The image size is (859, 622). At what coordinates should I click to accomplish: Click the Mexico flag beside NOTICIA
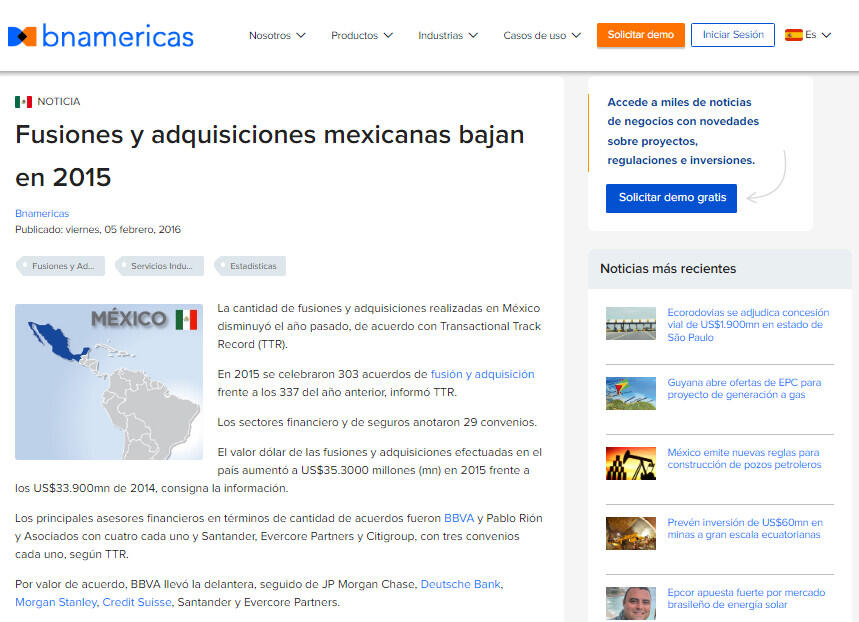23,102
